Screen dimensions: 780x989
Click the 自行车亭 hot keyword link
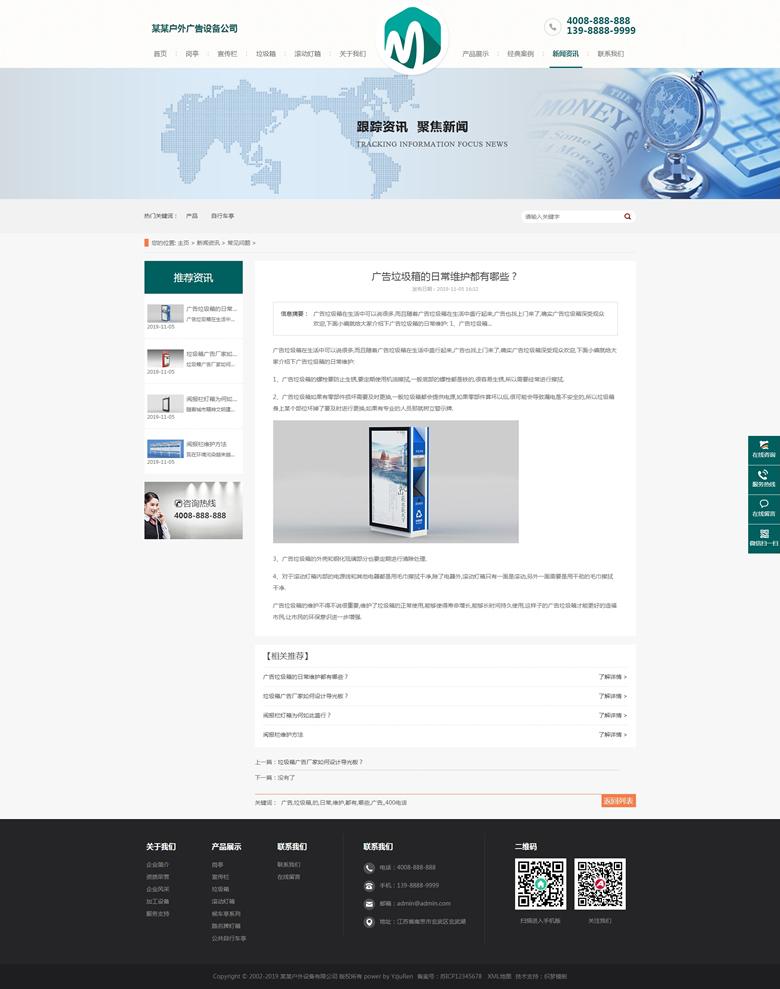click(222, 216)
